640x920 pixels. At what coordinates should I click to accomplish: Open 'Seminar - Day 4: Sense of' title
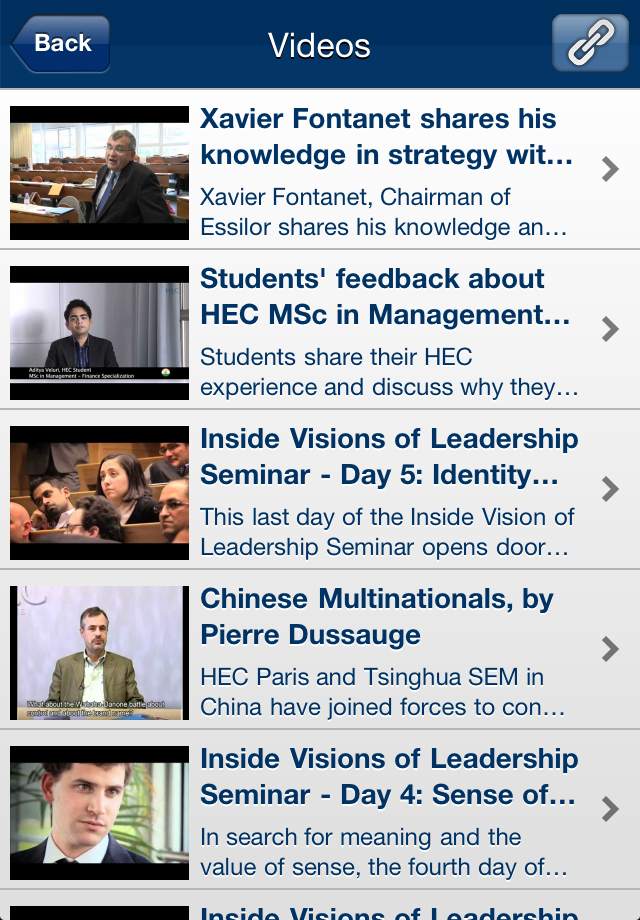[388, 795]
